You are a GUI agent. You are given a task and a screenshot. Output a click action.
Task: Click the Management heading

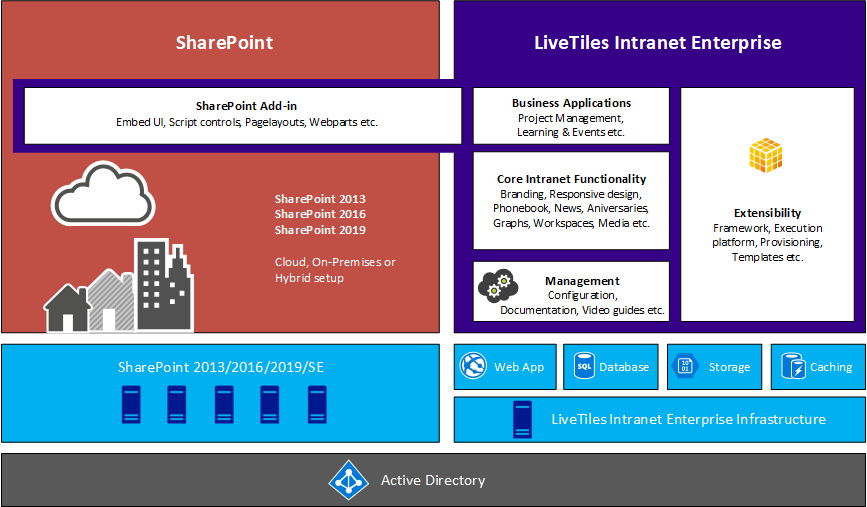point(582,281)
